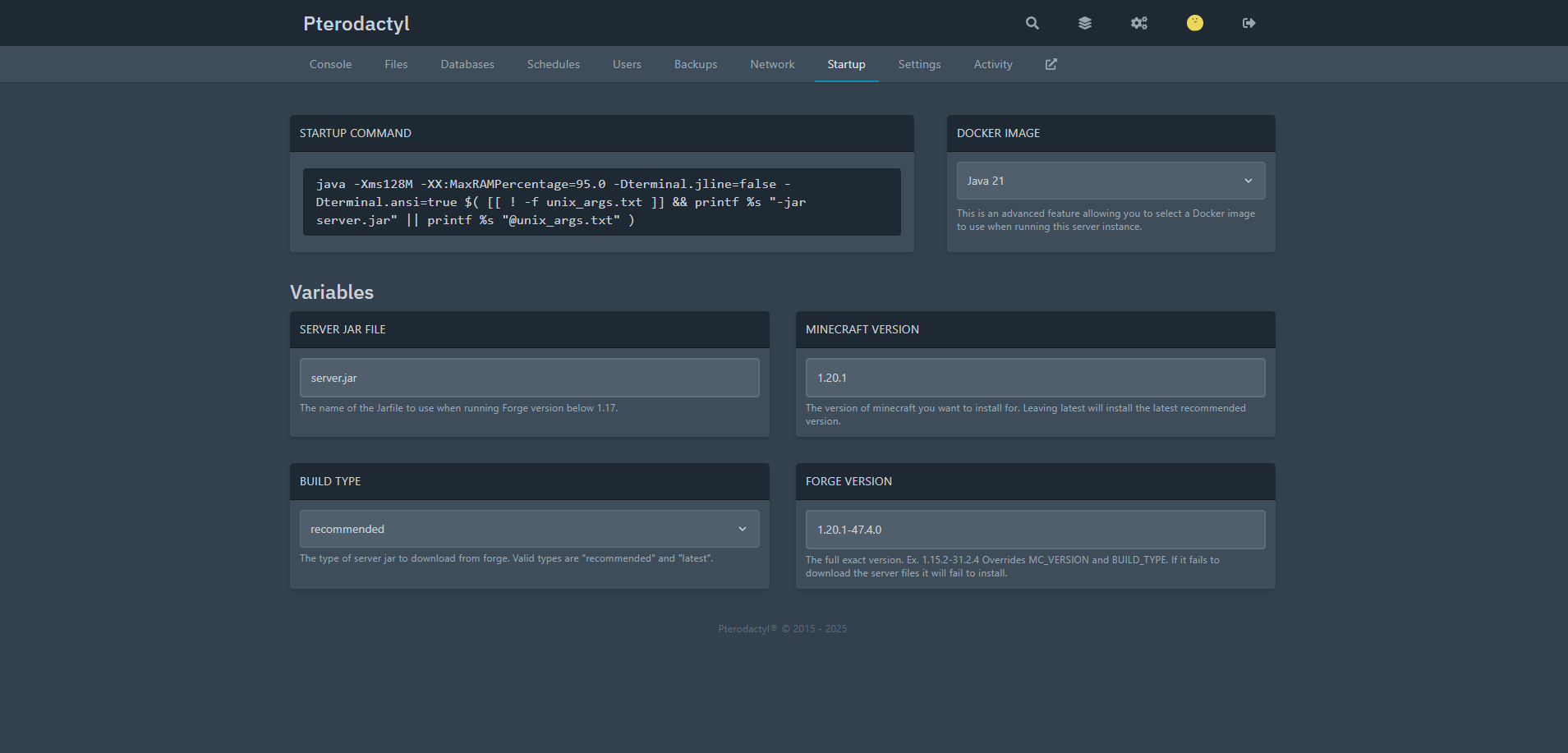The height and width of the screenshot is (753, 1568).
Task: Go to the Backups tab
Action: coord(696,64)
